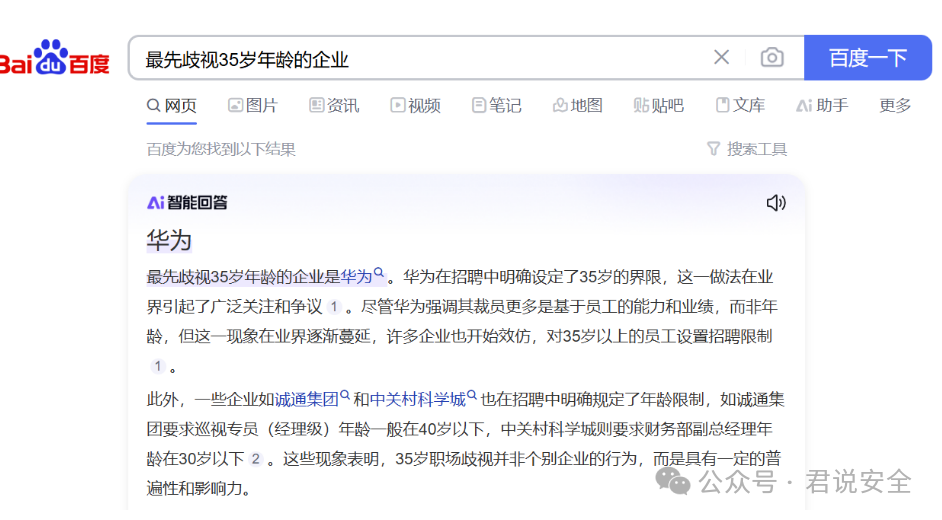Click citation 1 after 招聘限制
The height and width of the screenshot is (520, 942).
click(157, 366)
